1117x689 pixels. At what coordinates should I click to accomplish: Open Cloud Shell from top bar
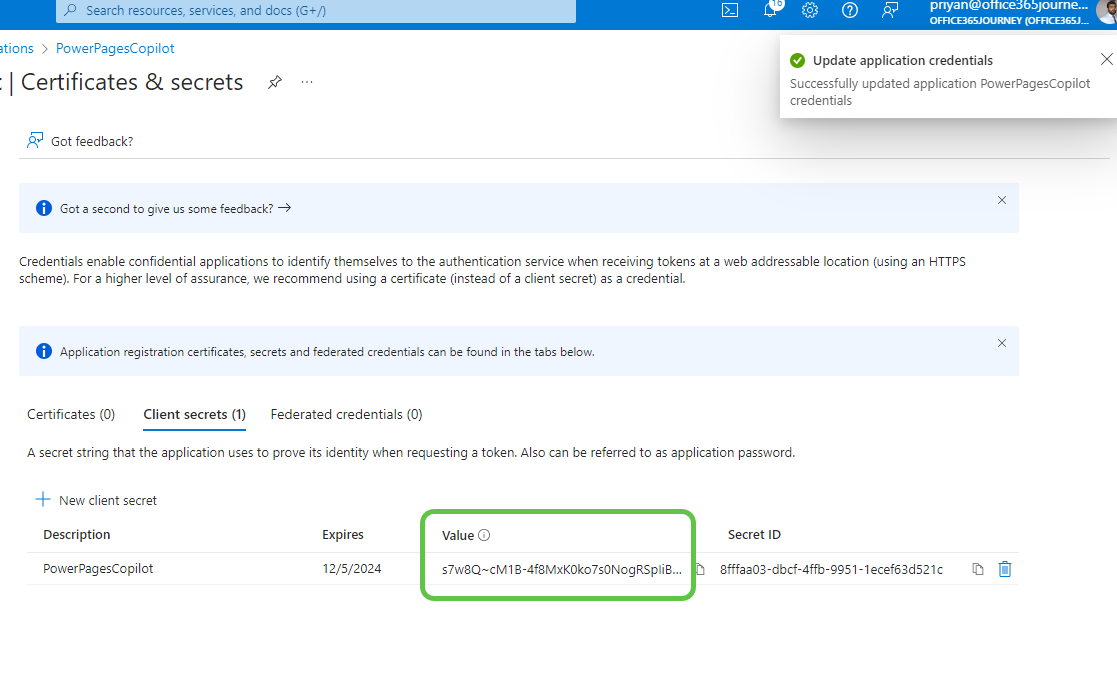[730, 10]
